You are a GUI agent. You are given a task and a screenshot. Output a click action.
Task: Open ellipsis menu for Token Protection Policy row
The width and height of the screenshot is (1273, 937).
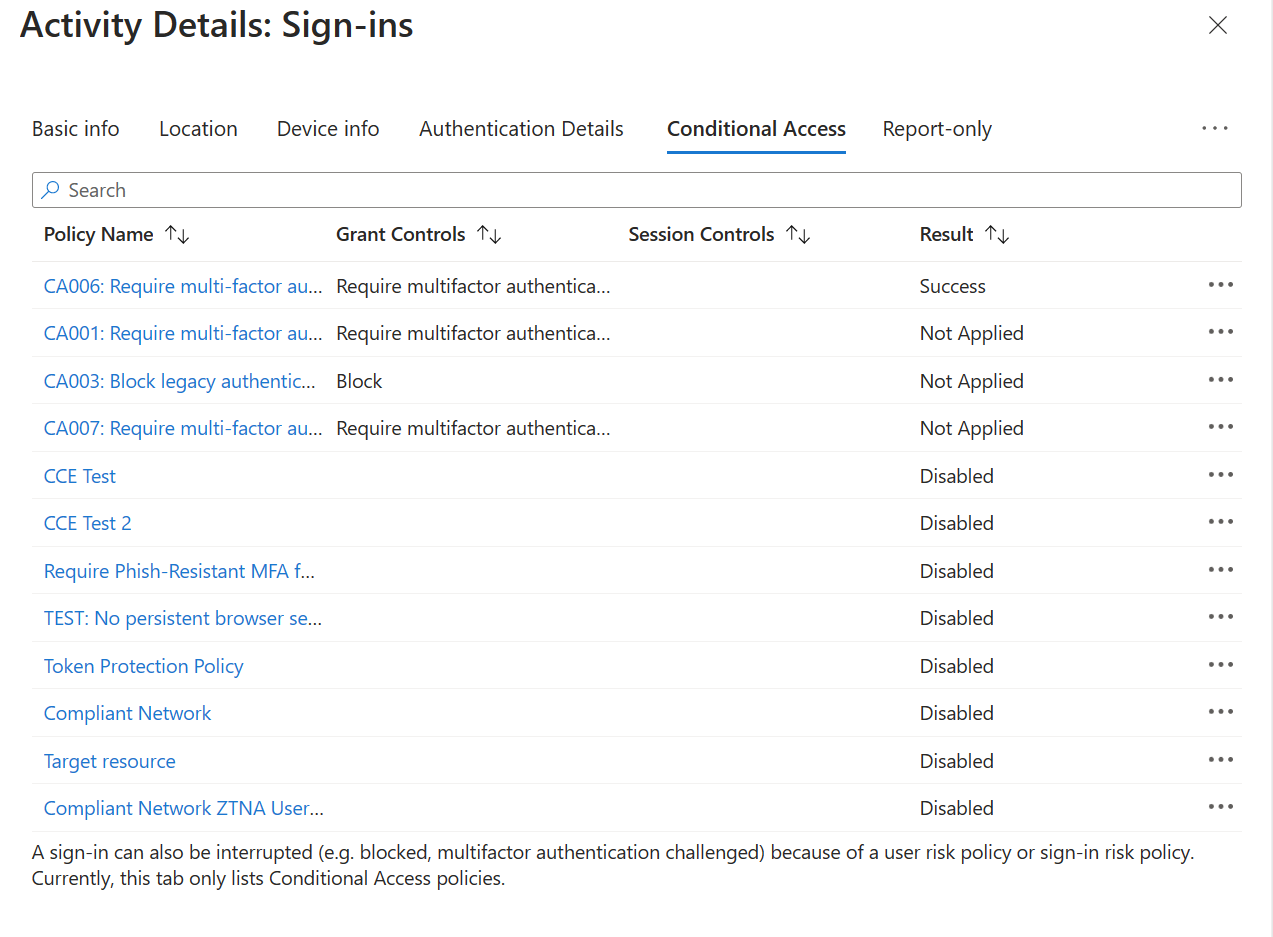click(x=1220, y=665)
